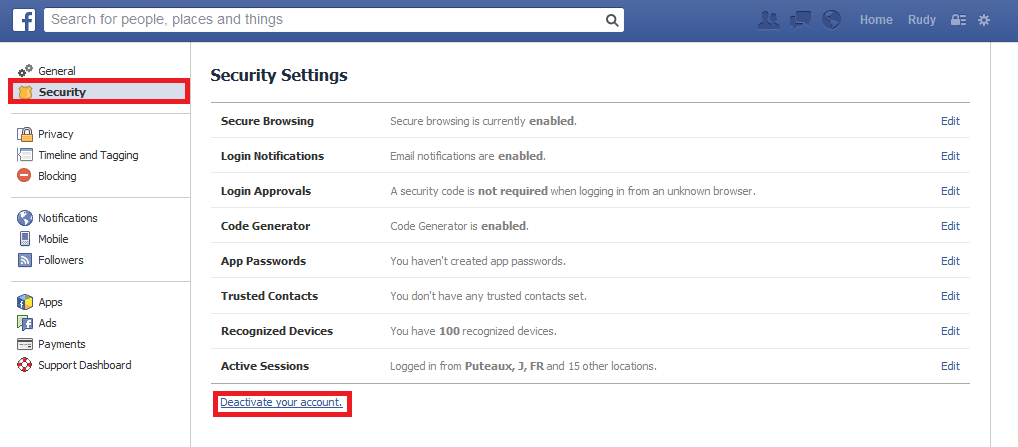This screenshot has height=447, width=1018.
Task: Edit Trusted Contacts setting
Action: pos(950,296)
